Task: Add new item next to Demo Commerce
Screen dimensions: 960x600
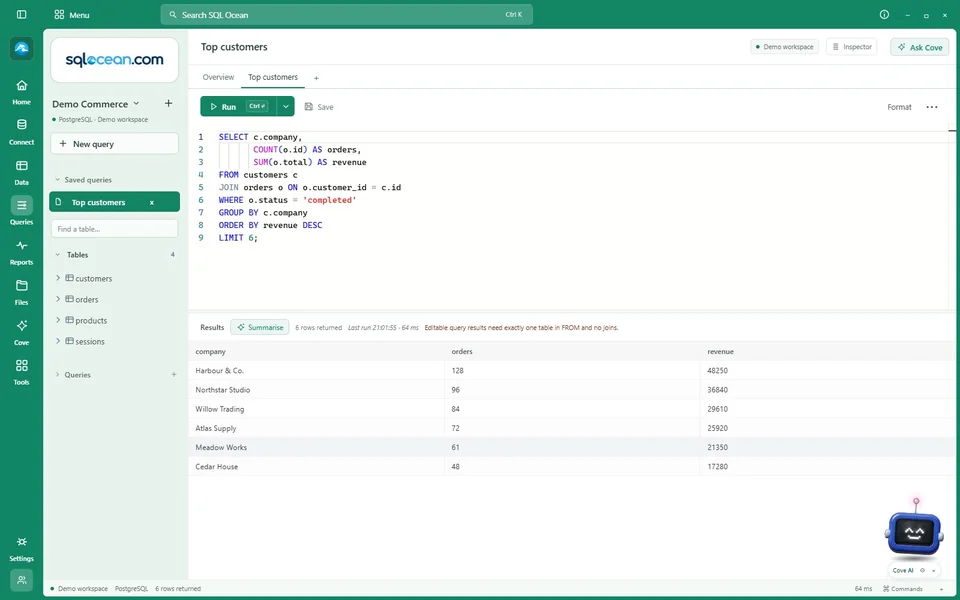Action: click(168, 103)
